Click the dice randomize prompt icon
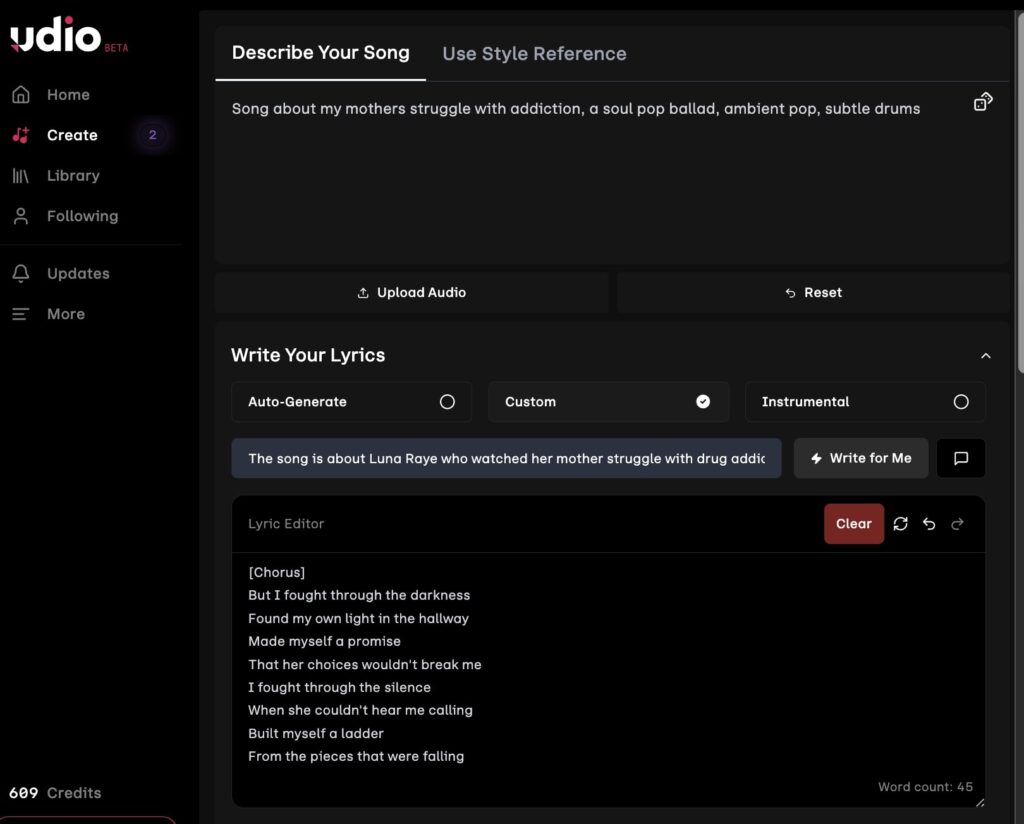Viewport: 1024px width, 824px height. click(x=983, y=102)
